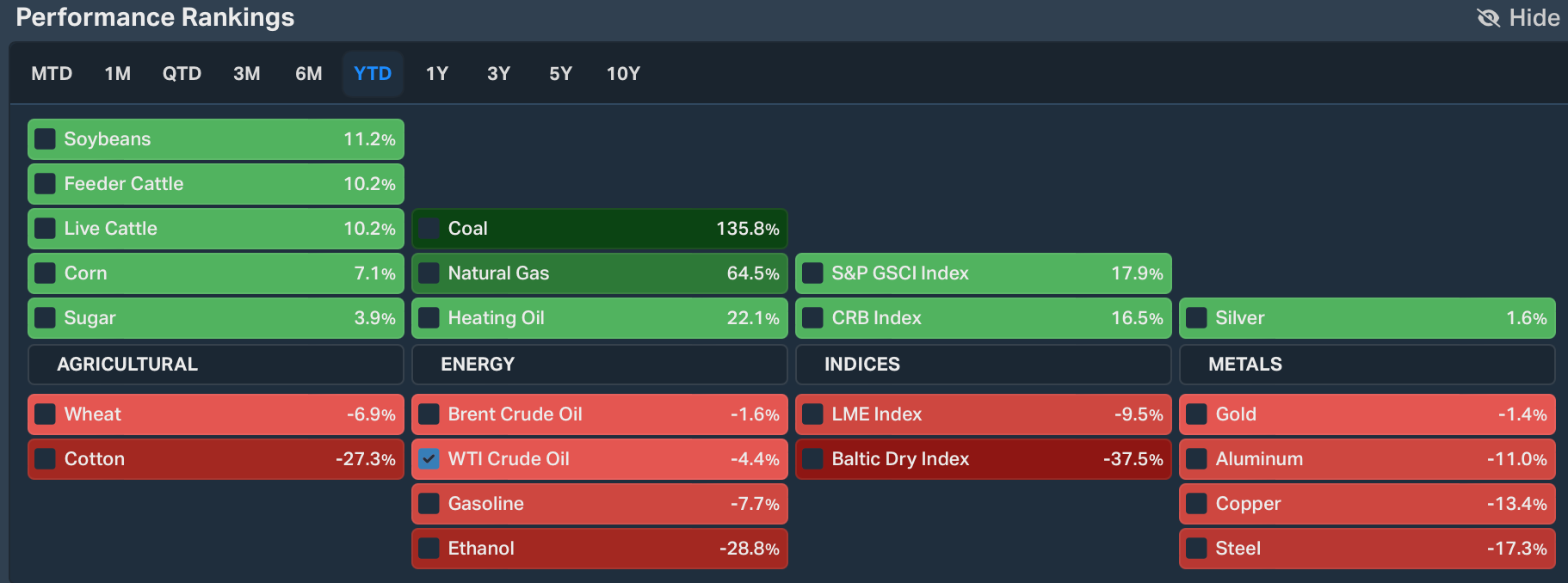Check the Silver checkbox
1568x583 pixels.
tap(1196, 318)
